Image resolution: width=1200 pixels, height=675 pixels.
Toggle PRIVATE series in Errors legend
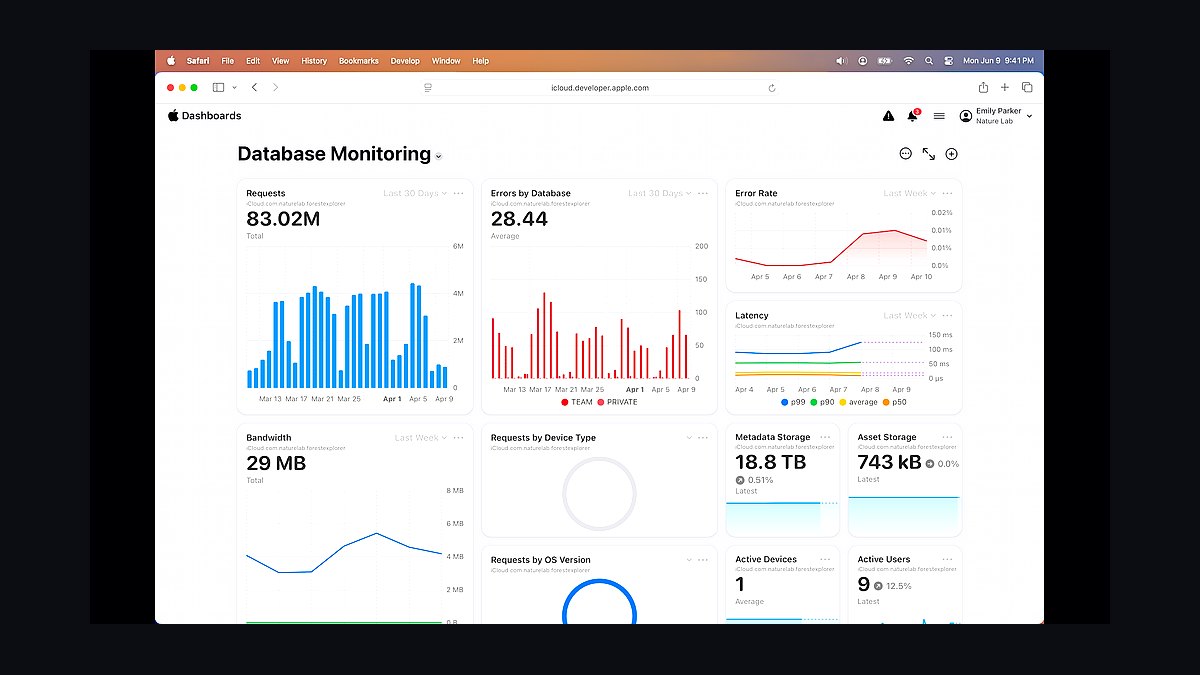click(617, 402)
